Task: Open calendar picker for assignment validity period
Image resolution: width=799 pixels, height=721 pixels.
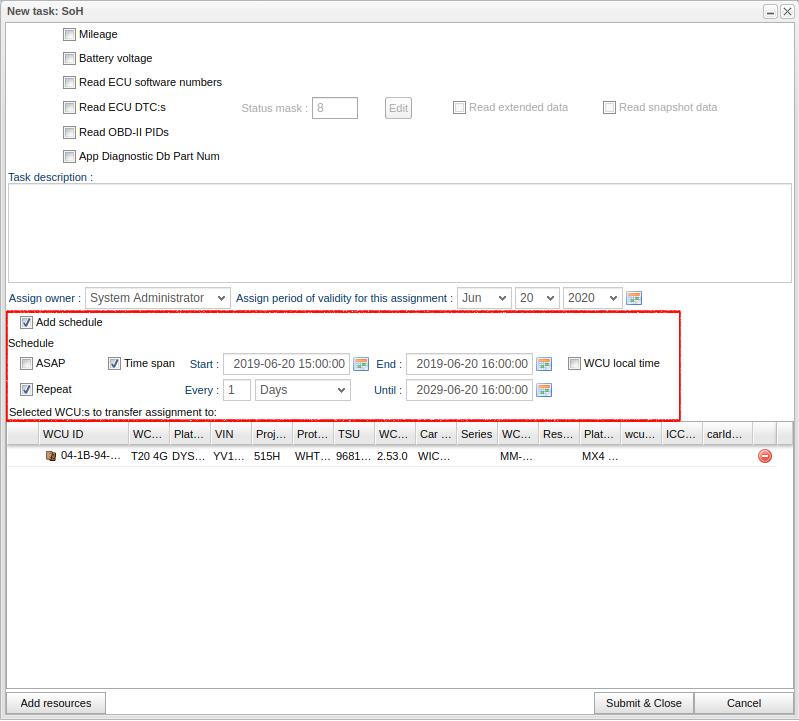Action: [633, 298]
